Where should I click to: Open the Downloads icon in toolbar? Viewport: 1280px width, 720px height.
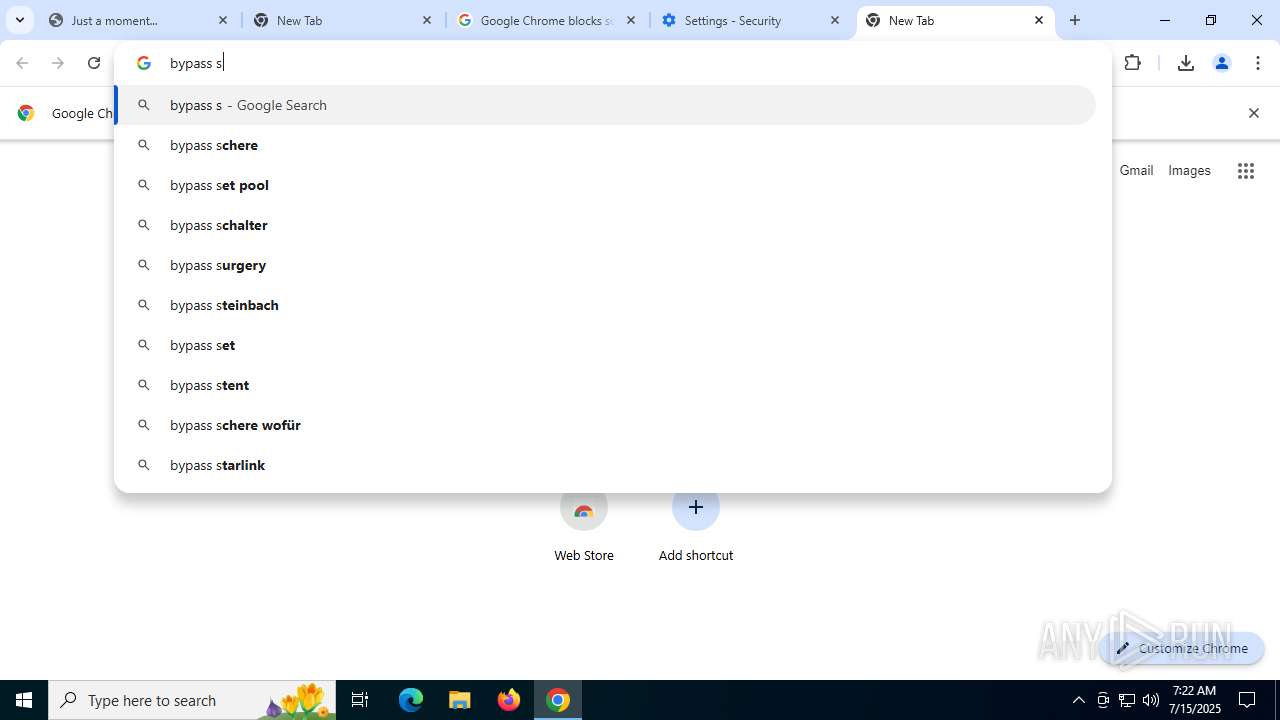[1186, 63]
